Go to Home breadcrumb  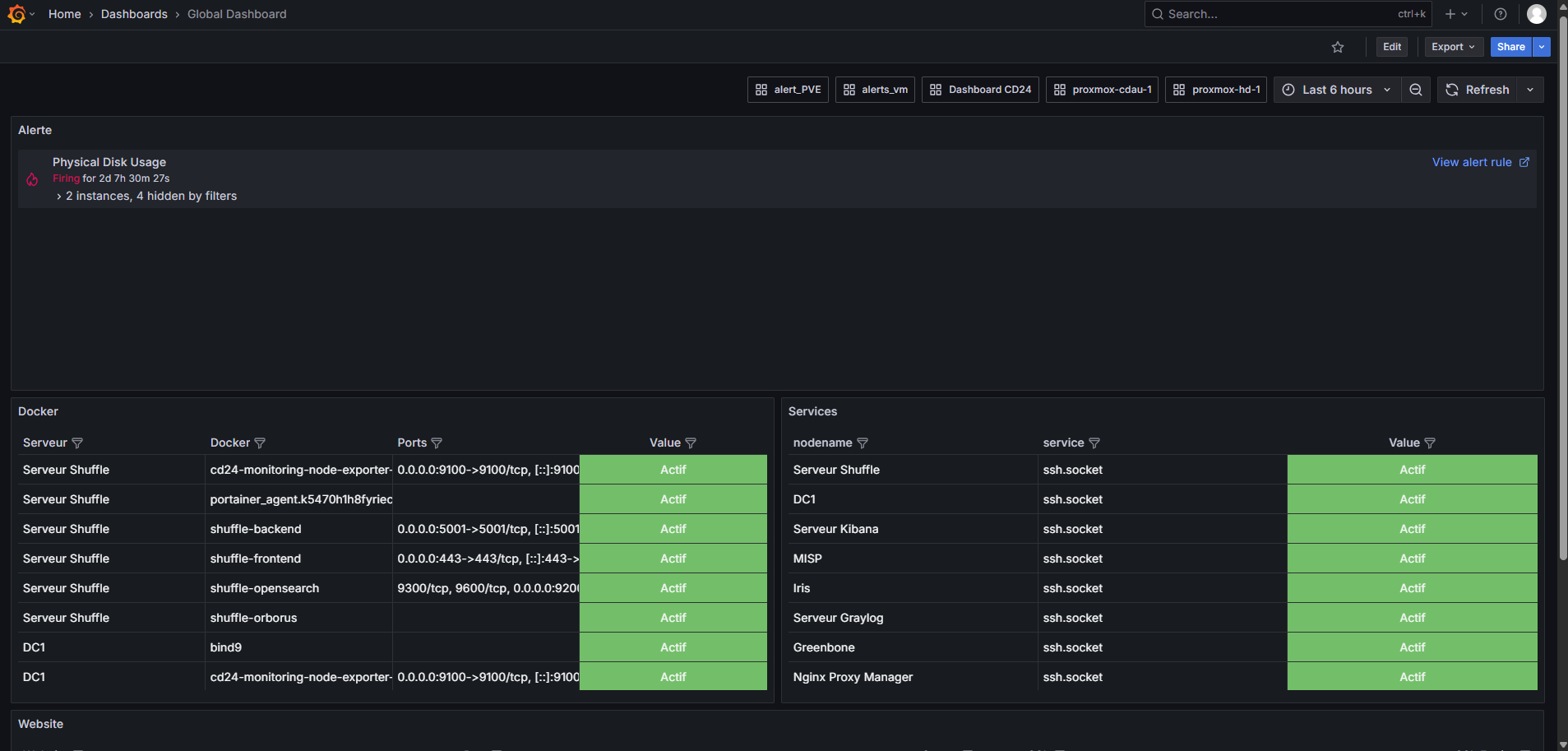(x=65, y=14)
